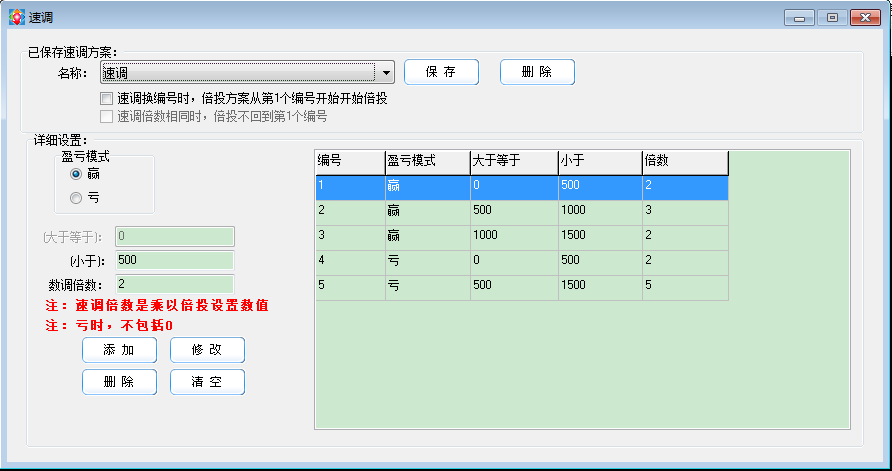
Task: Click the top 删除 scheme button
Action: pyautogui.click(x=536, y=72)
